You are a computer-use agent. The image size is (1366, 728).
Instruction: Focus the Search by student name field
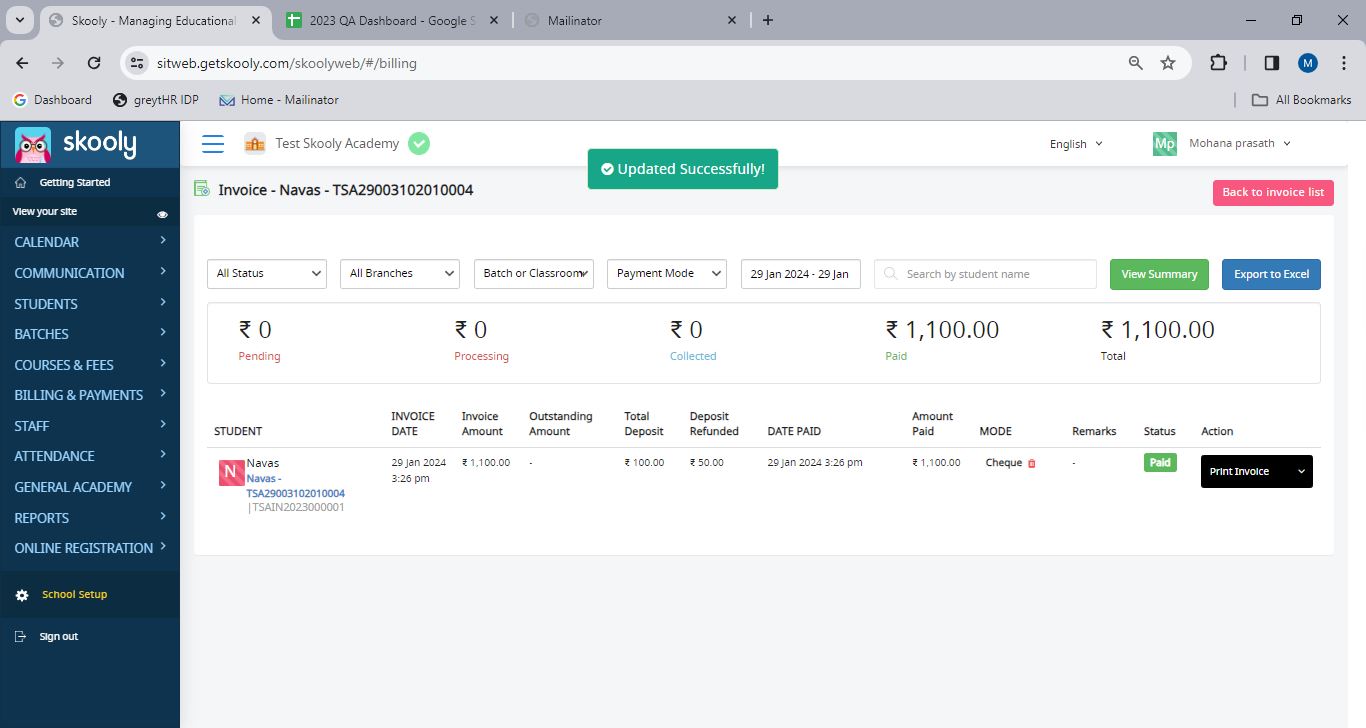click(985, 274)
